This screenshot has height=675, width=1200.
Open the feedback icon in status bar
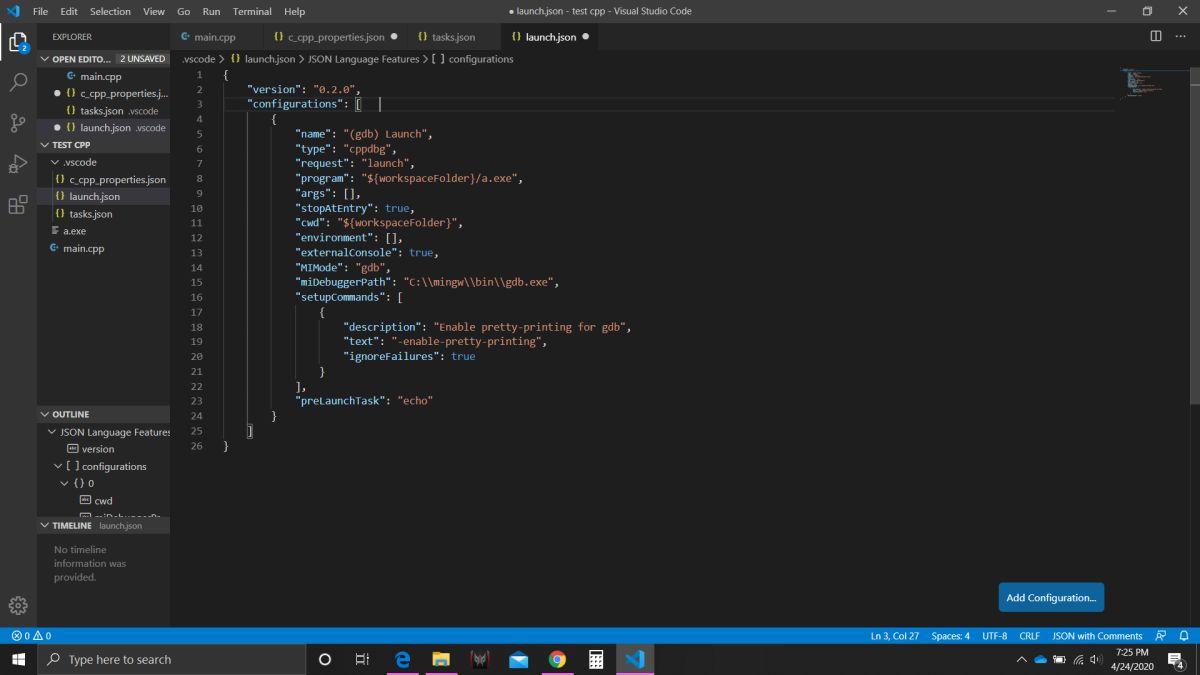click(x=1160, y=636)
